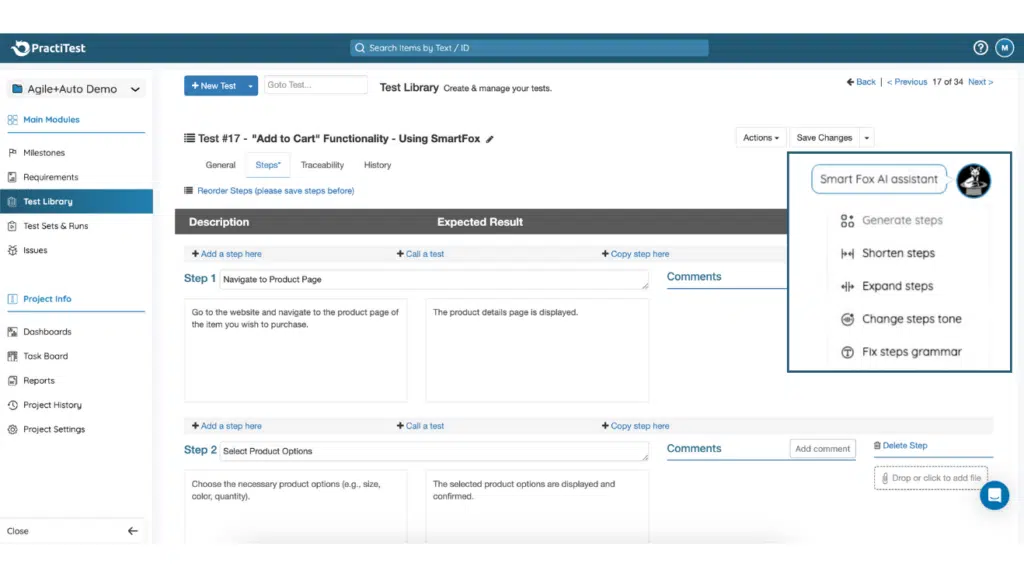Choose Fix steps grammar option

pyautogui.click(x=911, y=352)
